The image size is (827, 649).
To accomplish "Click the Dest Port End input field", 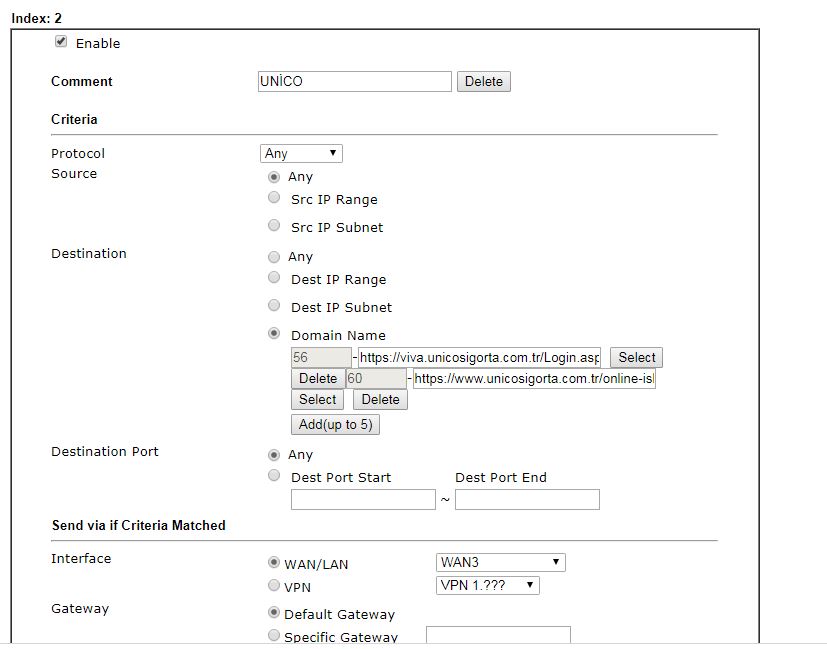I will tap(527, 499).
